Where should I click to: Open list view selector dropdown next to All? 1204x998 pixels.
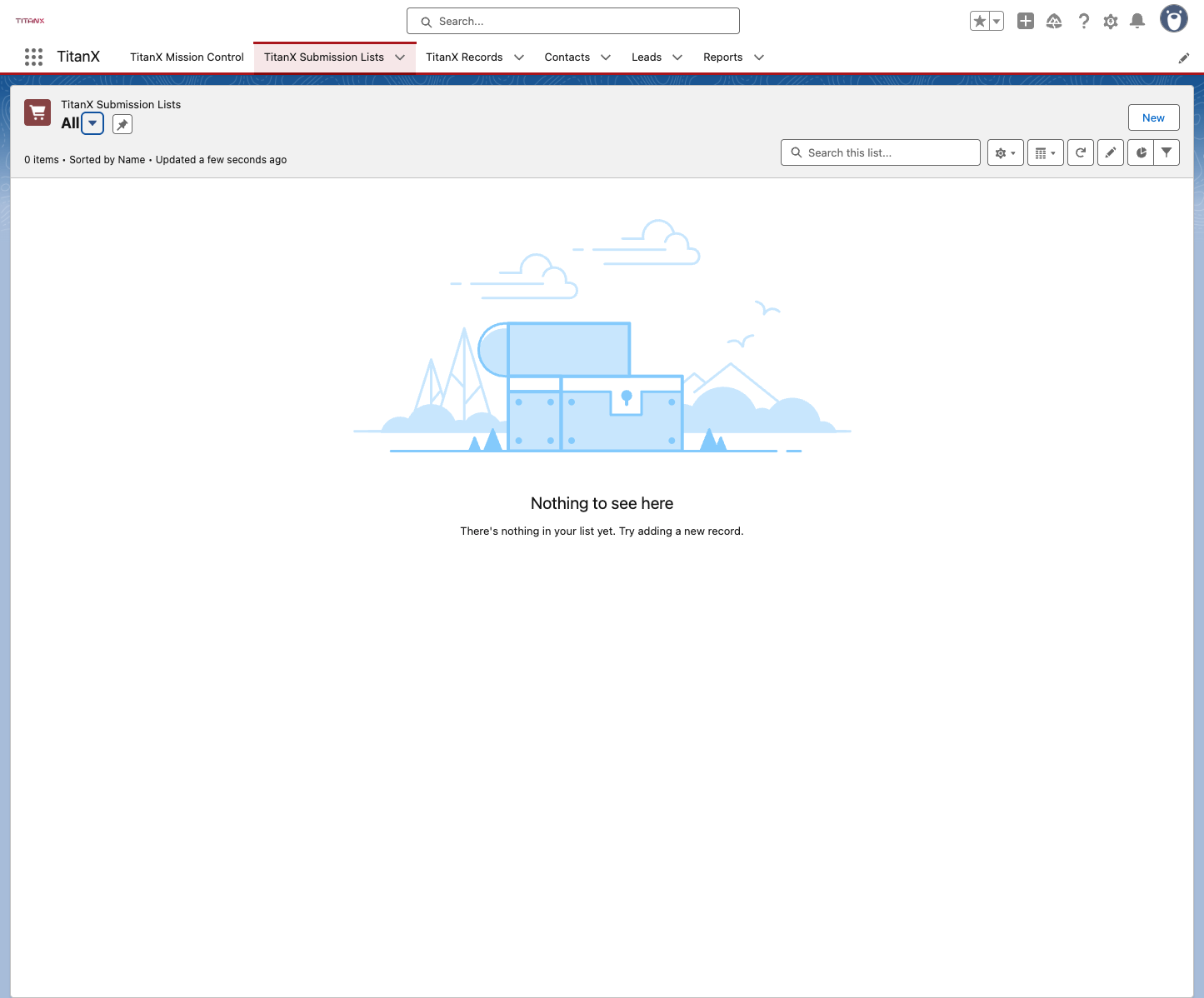92,123
